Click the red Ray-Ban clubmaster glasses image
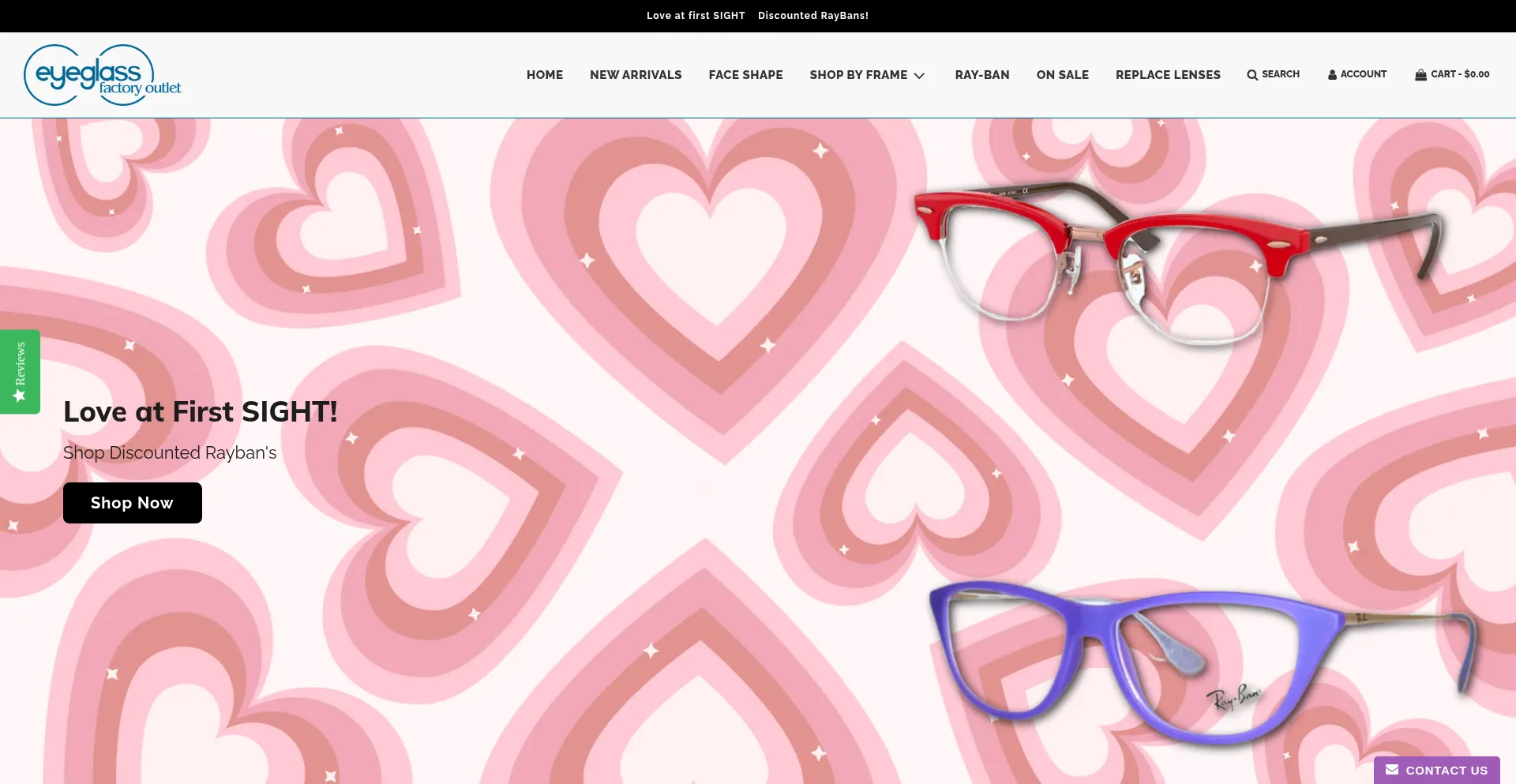Screen dimensions: 1516x784 pos(1180,264)
